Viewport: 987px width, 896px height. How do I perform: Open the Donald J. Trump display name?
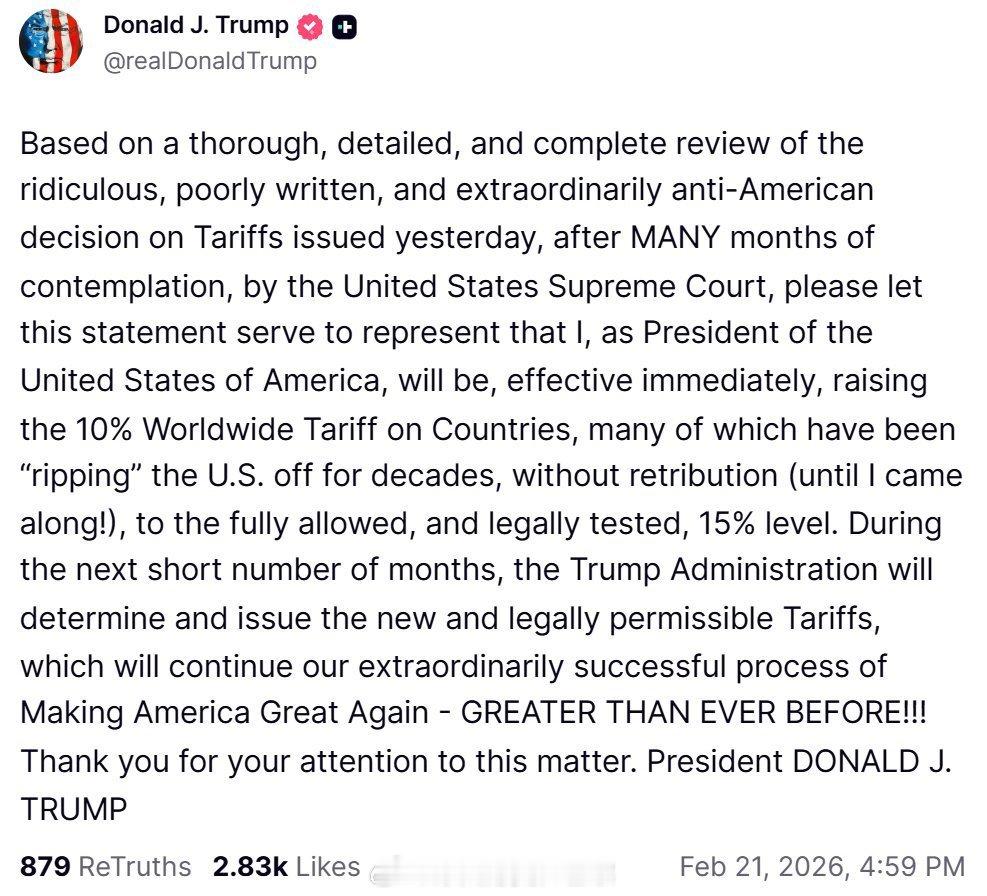[x=195, y=27]
